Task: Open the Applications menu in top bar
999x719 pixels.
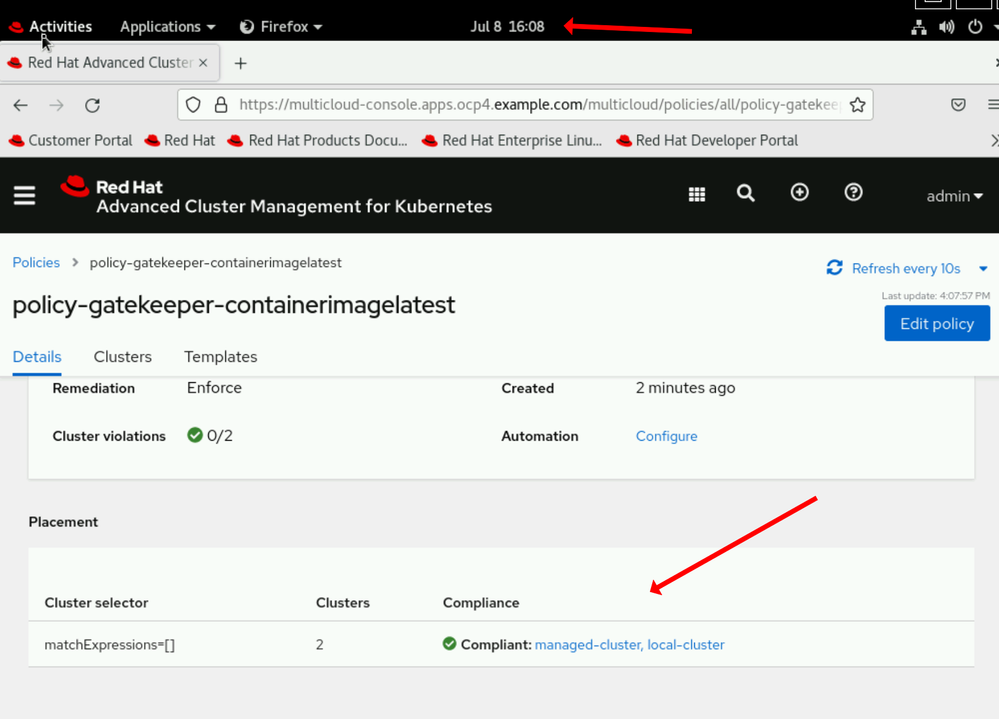Action: [167, 27]
